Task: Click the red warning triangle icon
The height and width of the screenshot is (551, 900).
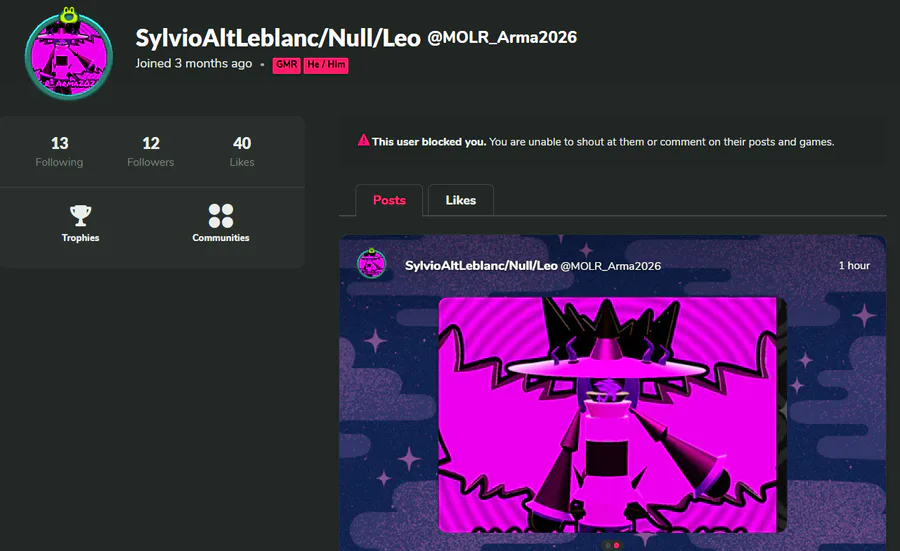Action: [363, 140]
